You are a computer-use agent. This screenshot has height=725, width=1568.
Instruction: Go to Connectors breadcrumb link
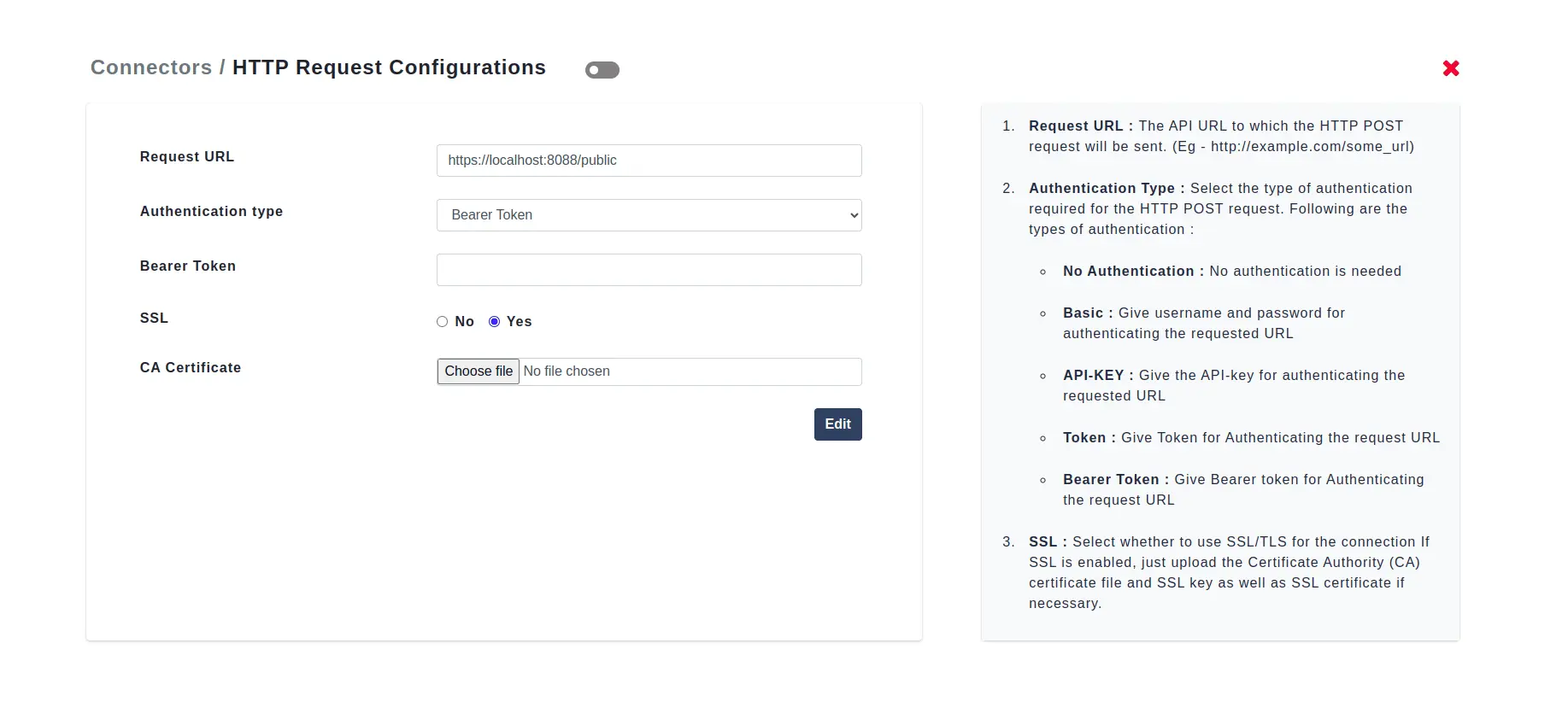[151, 67]
